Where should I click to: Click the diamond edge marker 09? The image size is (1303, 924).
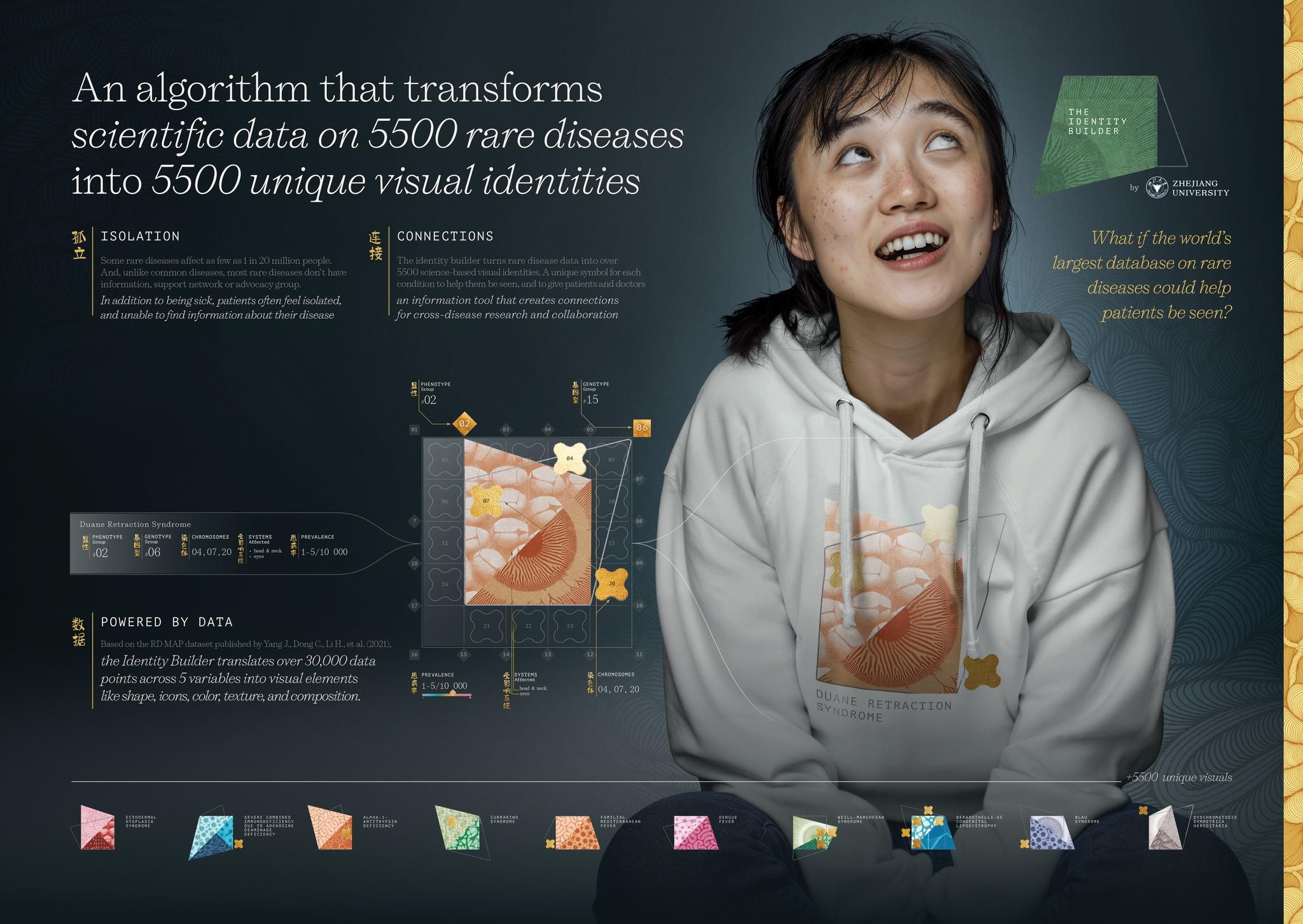click(639, 563)
